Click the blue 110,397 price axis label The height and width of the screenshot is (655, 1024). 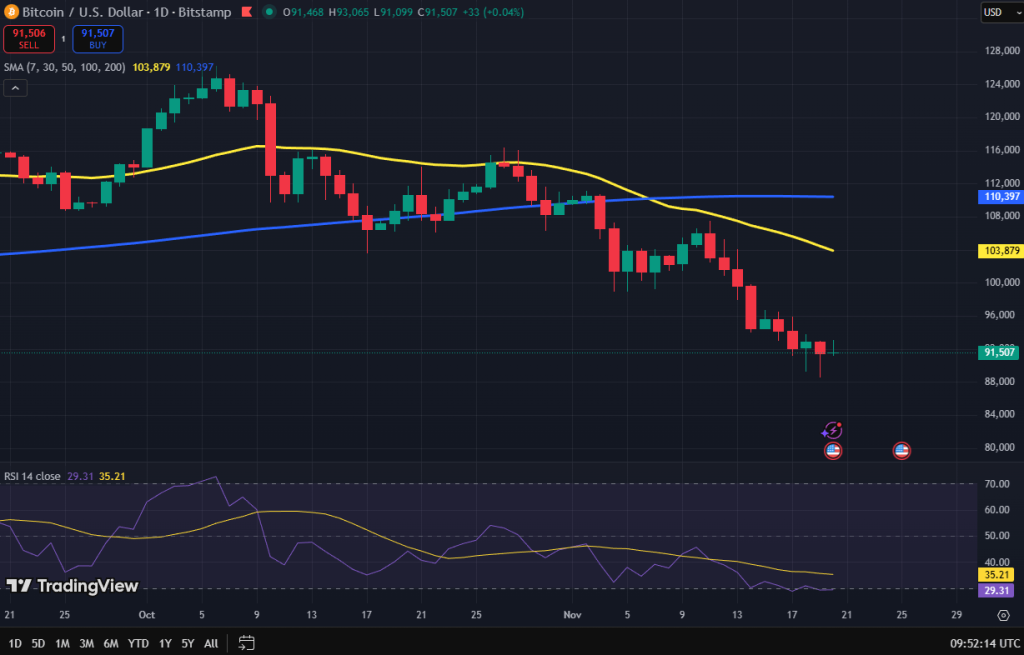tap(1000, 197)
